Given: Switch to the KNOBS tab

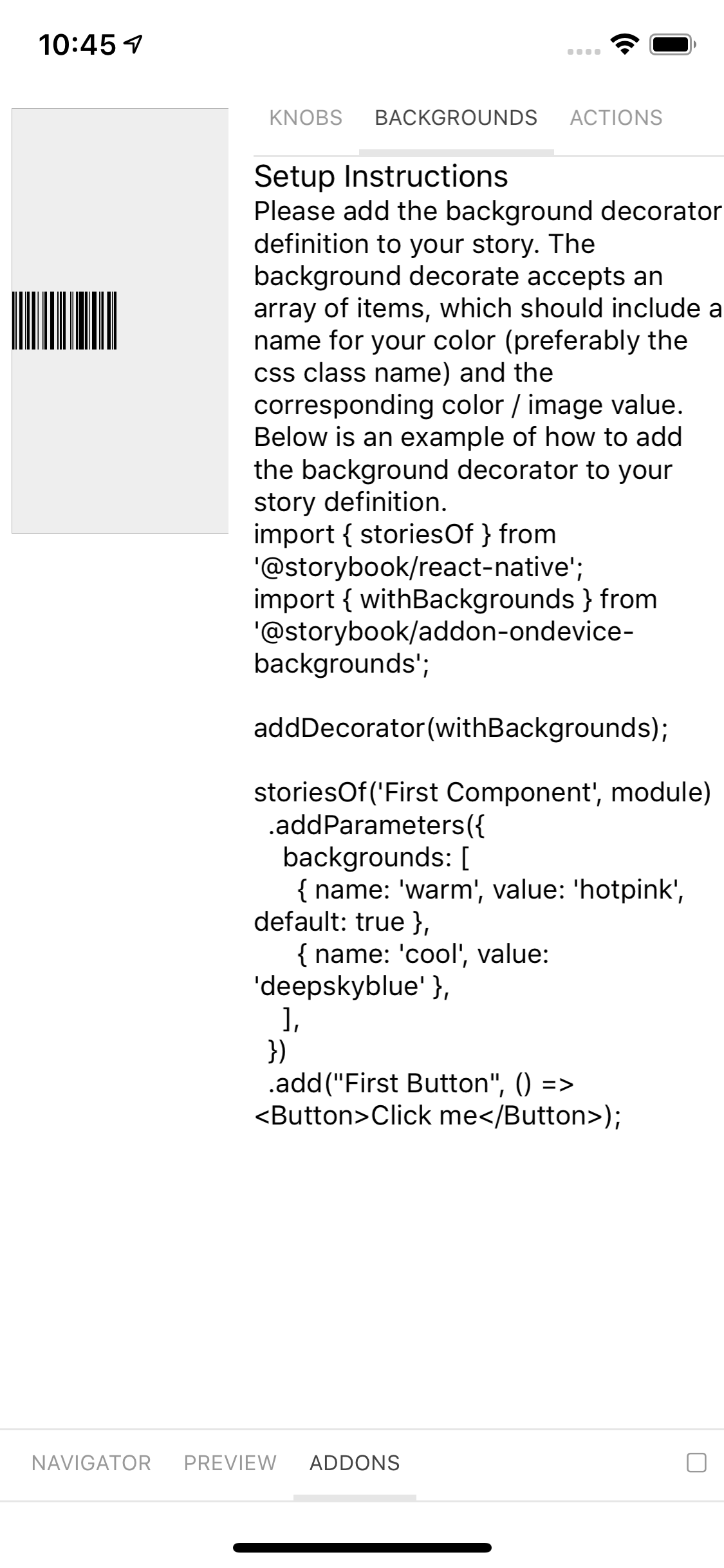Looking at the screenshot, I should tap(305, 117).
